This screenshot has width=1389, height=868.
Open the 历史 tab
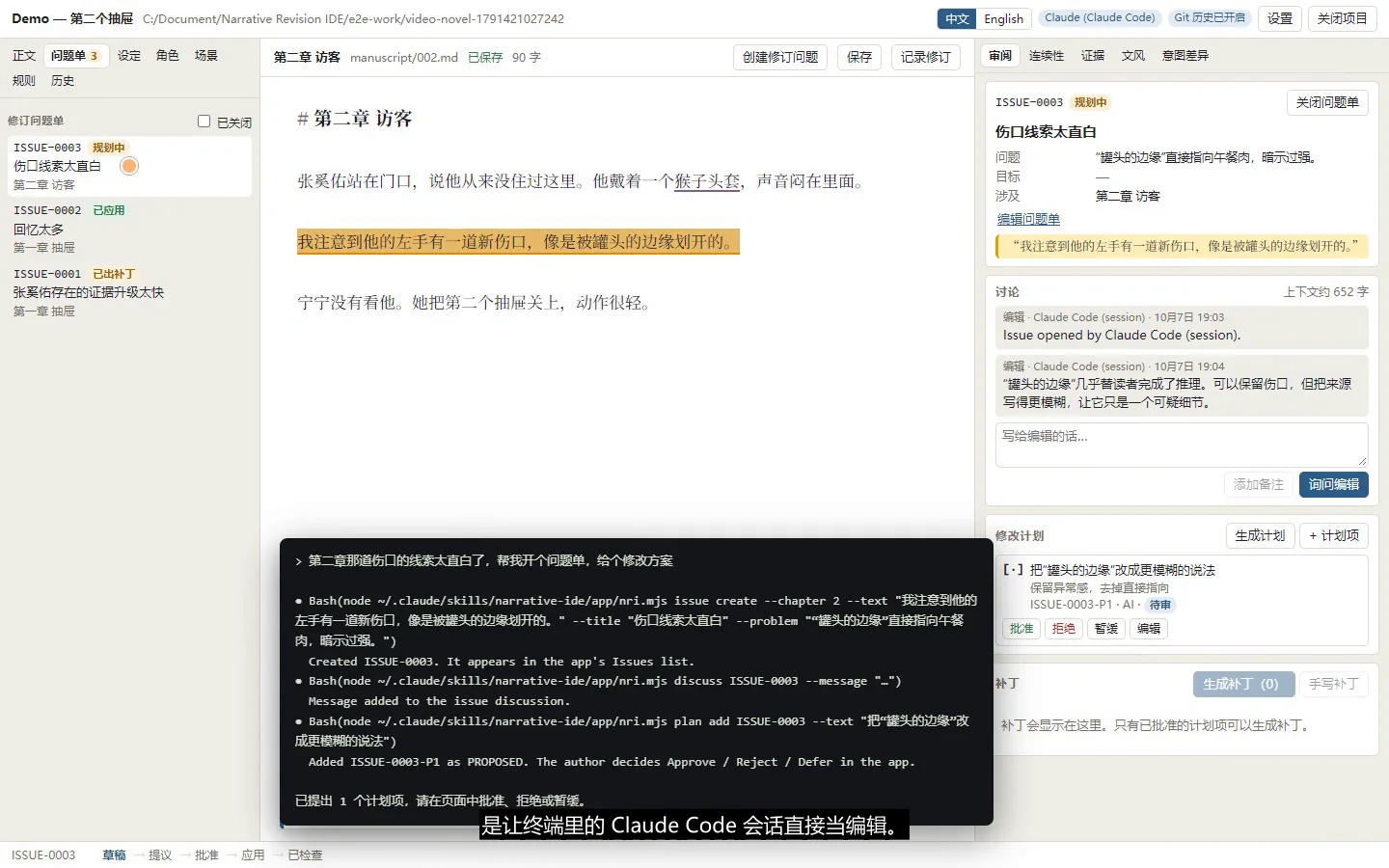pyautogui.click(x=63, y=81)
